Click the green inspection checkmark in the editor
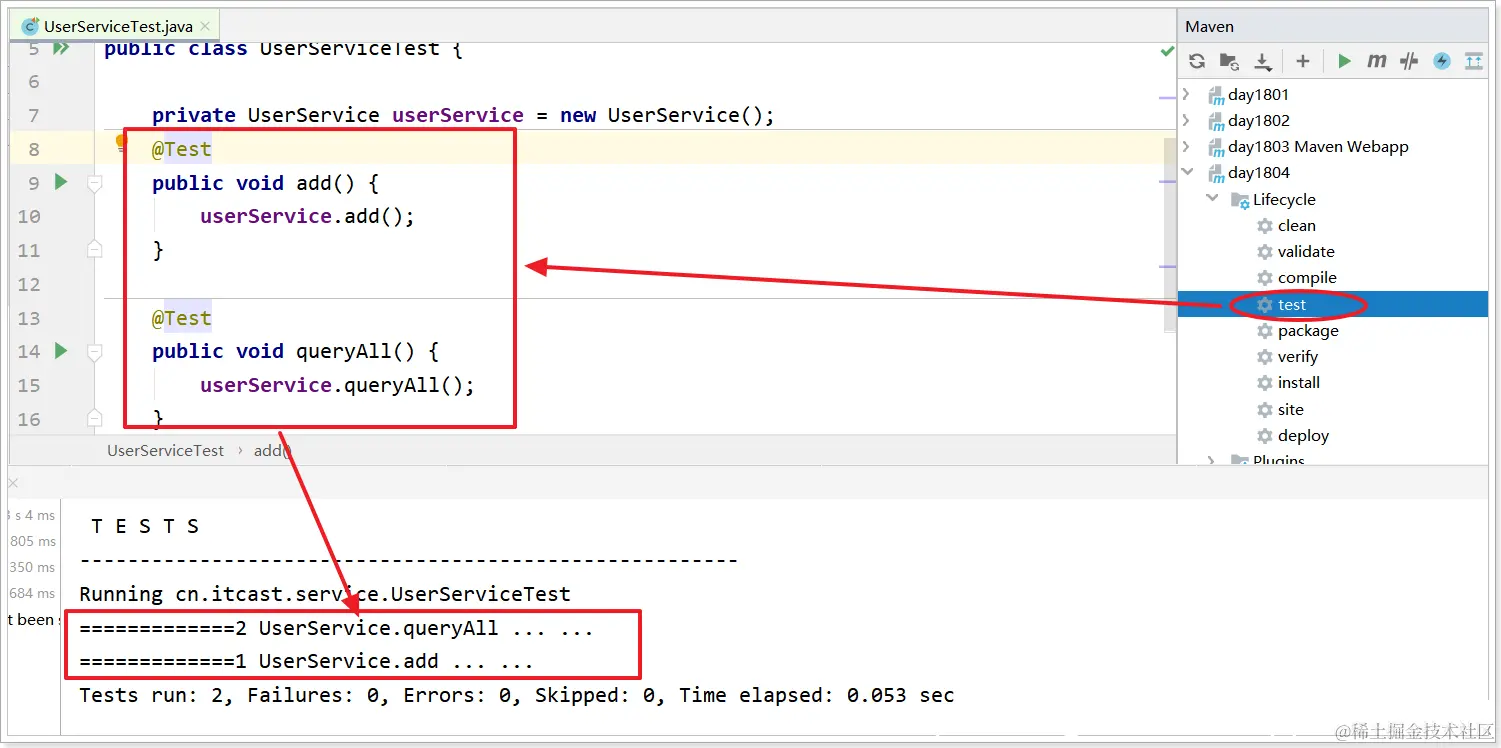 pyautogui.click(x=1166, y=51)
